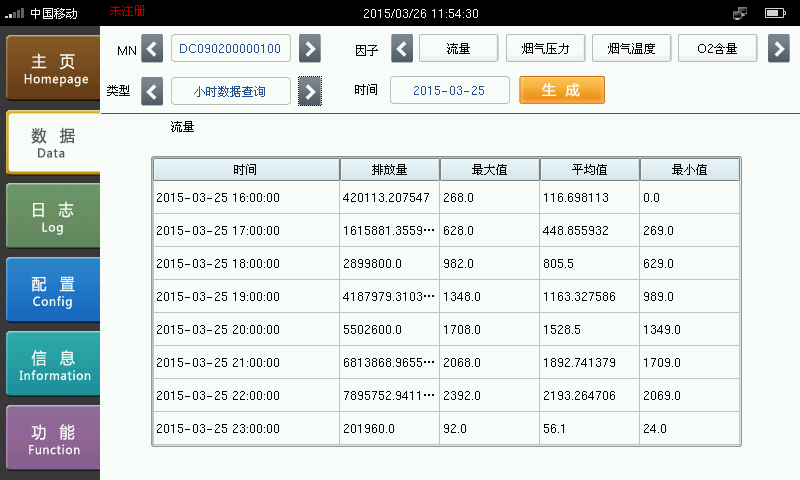
Task: Select the O2含量 factor button
Action: [x=717, y=48]
